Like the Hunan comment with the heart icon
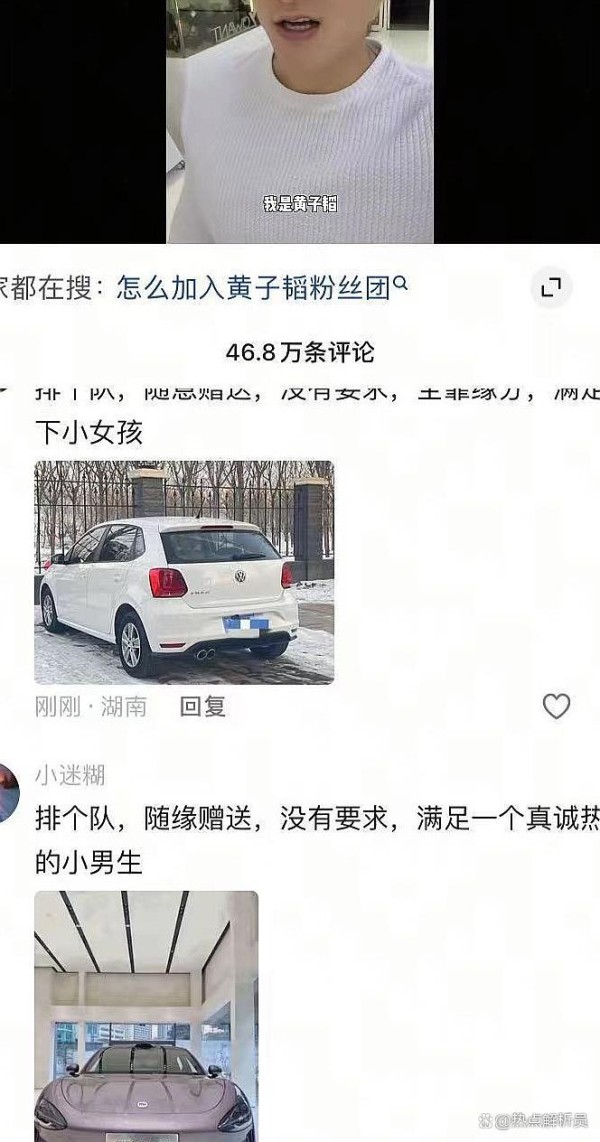The width and height of the screenshot is (600, 1142). [x=556, y=706]
